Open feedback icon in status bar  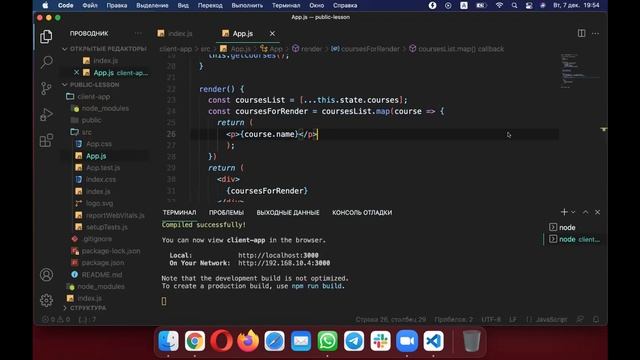click(x=580, y=319)
